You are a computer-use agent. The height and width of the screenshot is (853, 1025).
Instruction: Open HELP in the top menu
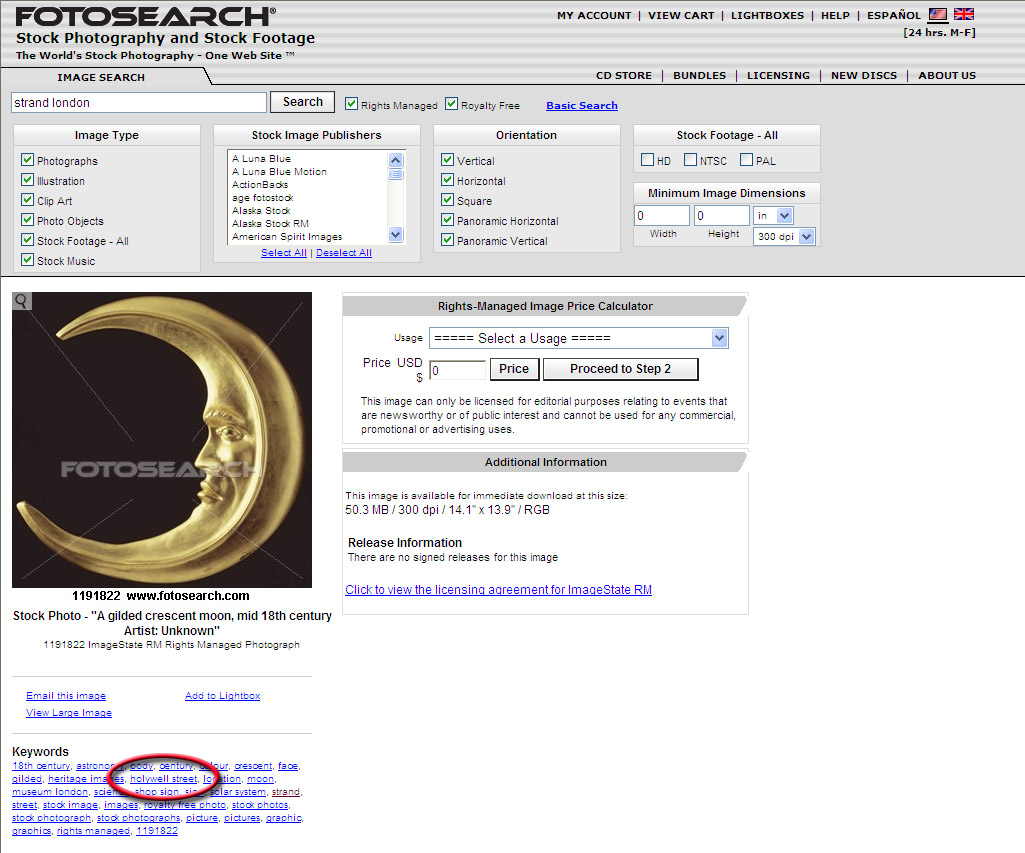coord(835,15)
